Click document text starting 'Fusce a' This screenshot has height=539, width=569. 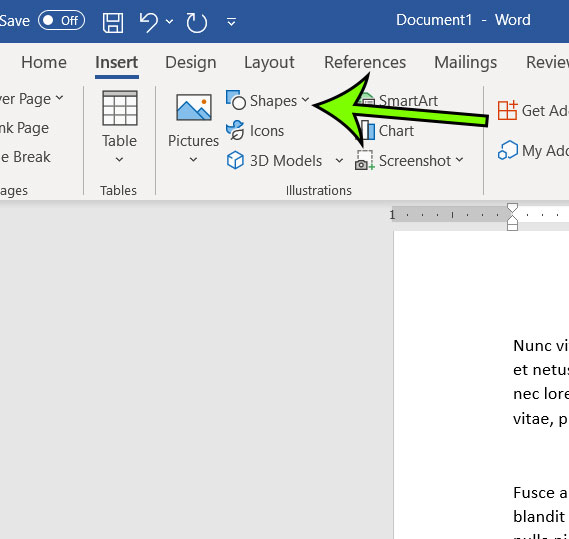[540, 493]
